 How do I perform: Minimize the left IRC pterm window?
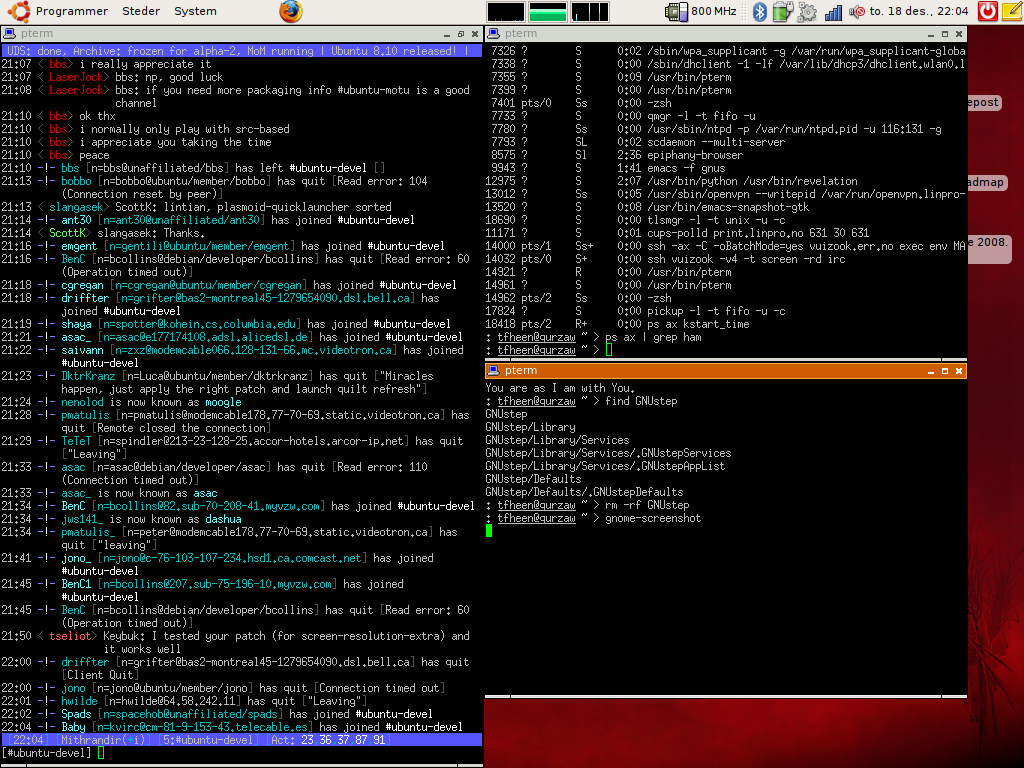point(447,34)
